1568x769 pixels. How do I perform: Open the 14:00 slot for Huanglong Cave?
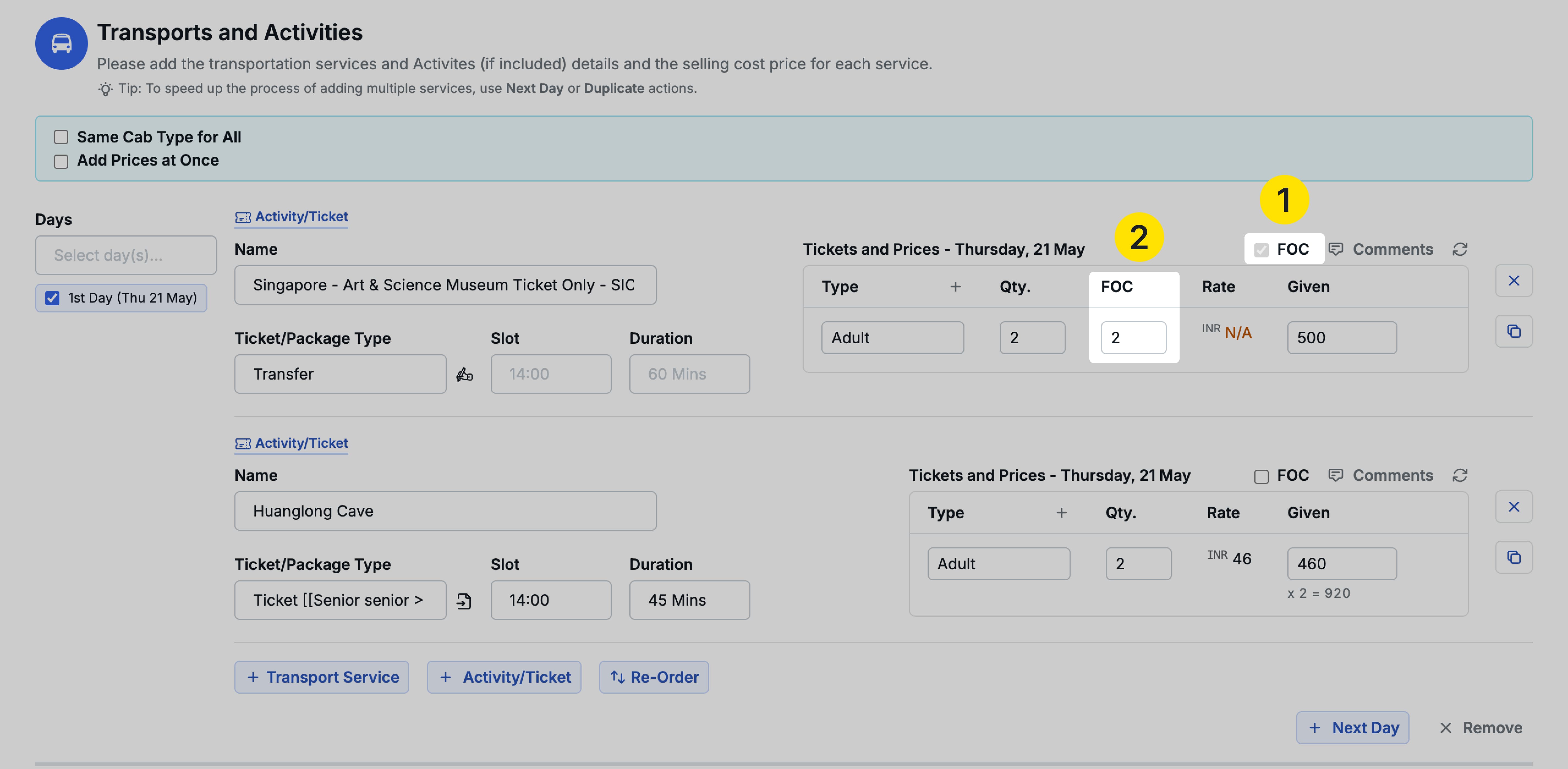[551, 600]
